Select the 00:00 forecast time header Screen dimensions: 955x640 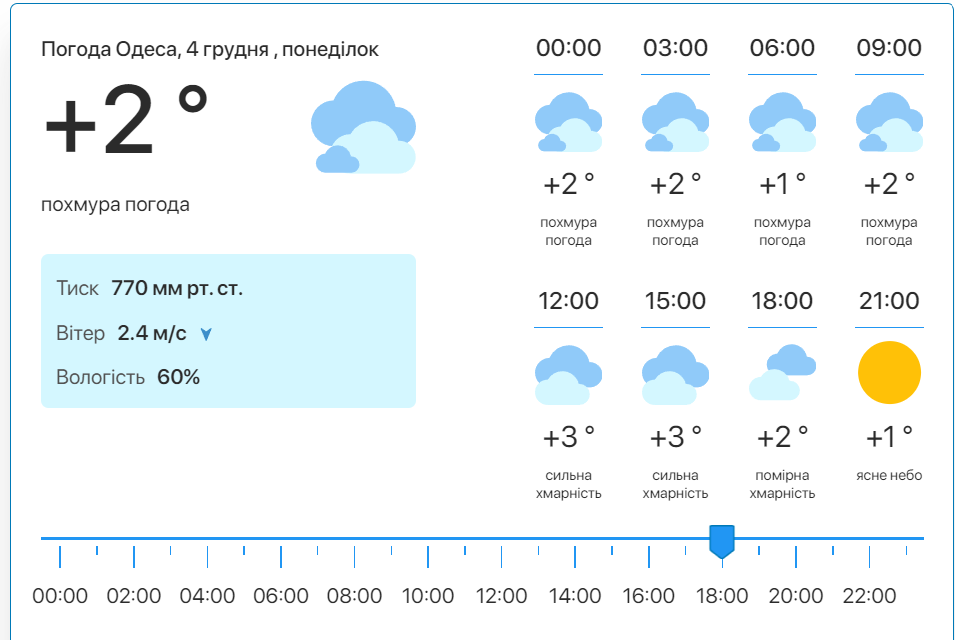click(568, 48)
